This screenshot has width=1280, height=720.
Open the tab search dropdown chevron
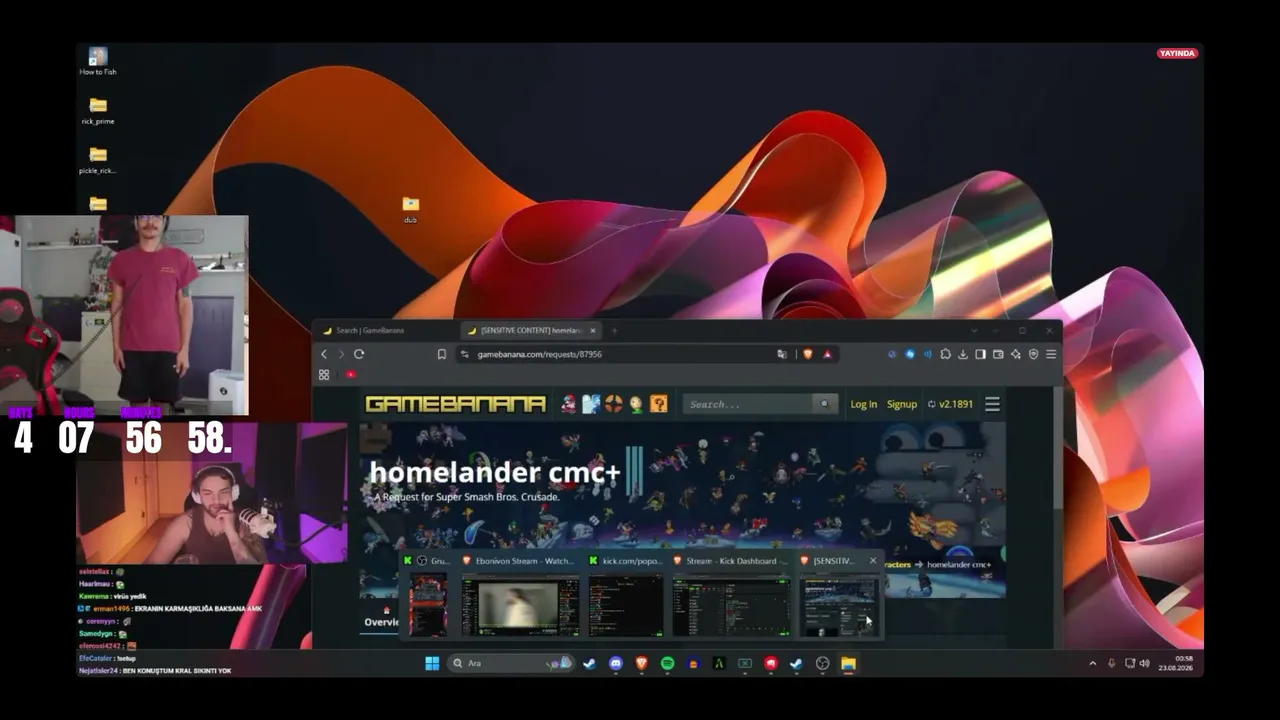(x=974, y=330)
